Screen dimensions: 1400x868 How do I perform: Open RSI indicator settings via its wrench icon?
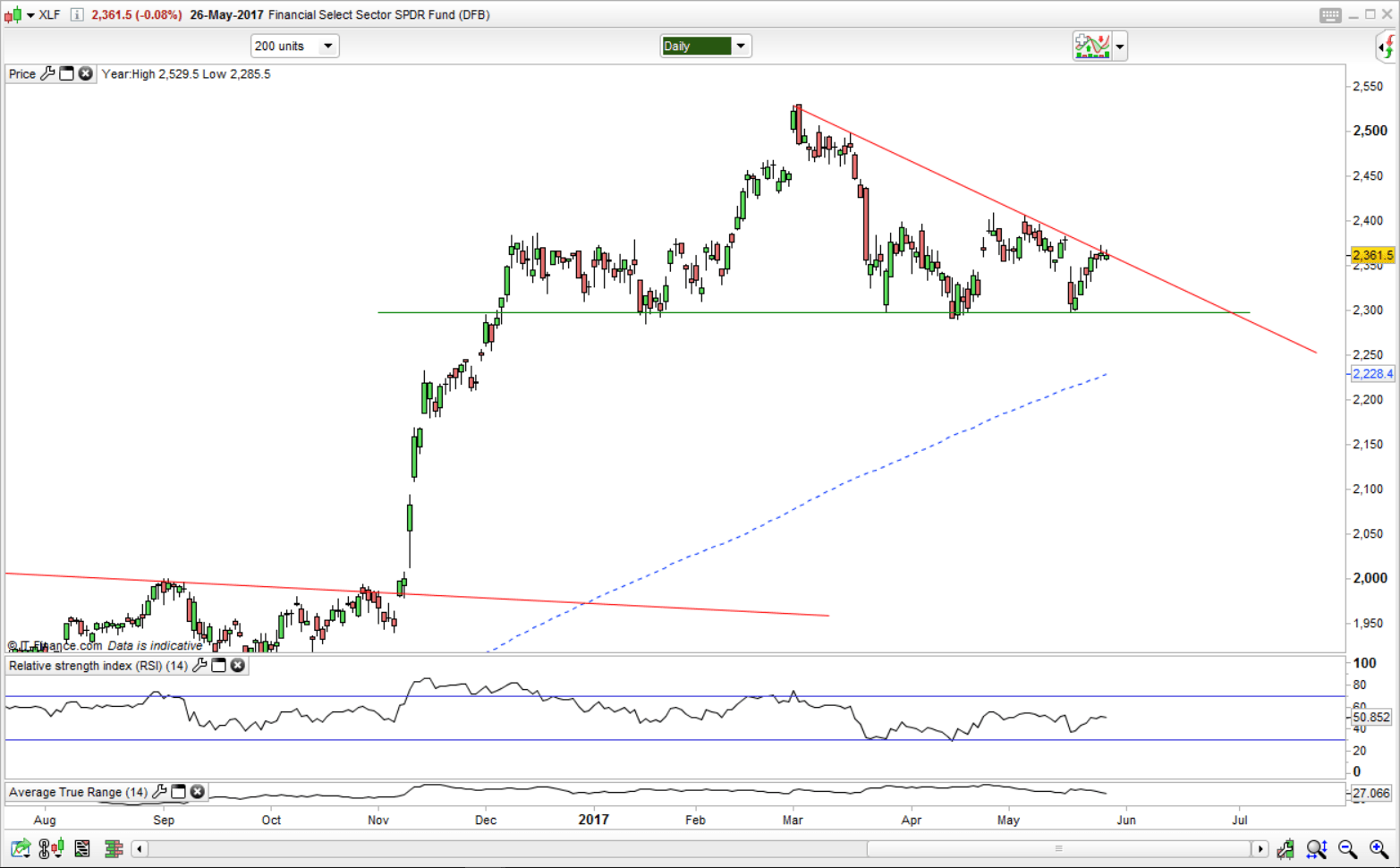[200, 666]
